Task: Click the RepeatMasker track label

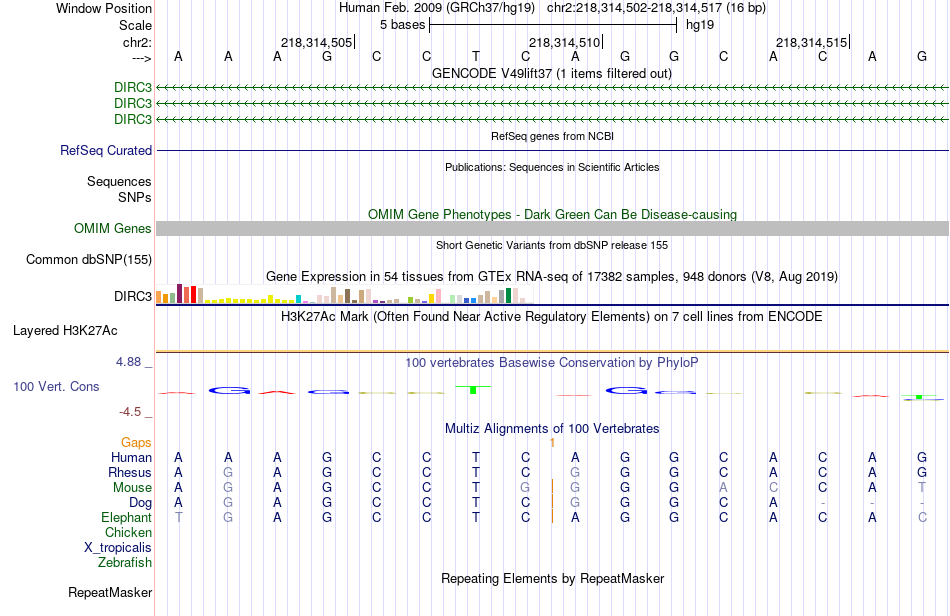Action: (110, 592)
